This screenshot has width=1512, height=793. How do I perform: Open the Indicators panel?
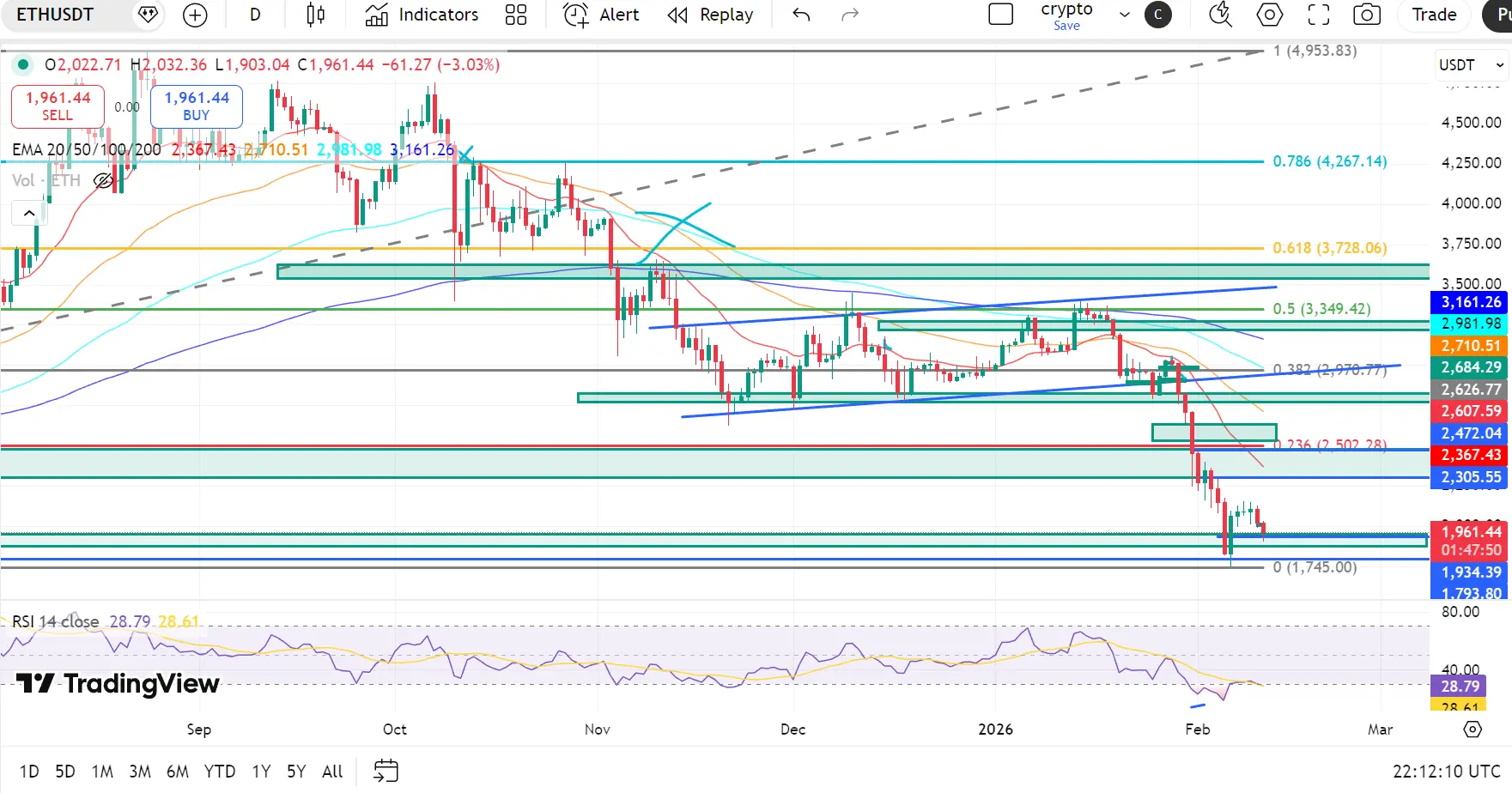tap(422, 15)
